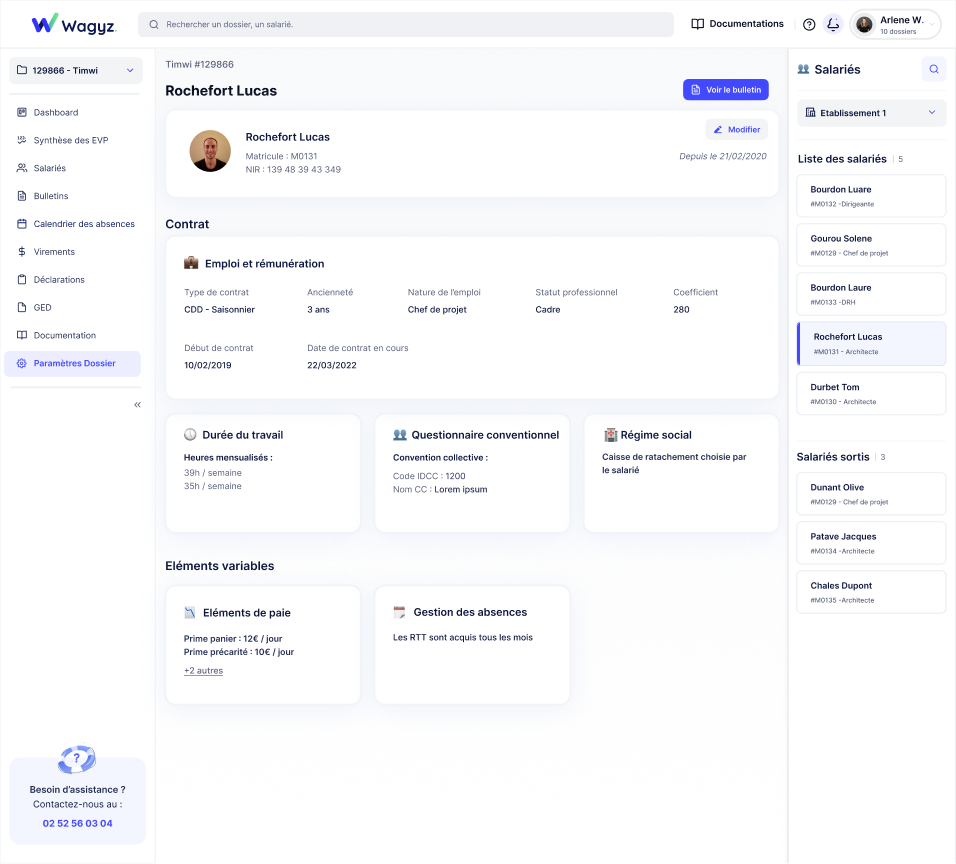Click the Prime panier : 12€ / jour text
Image resolution: width=956 pixels, height=864 pixels.
point(233,638)
